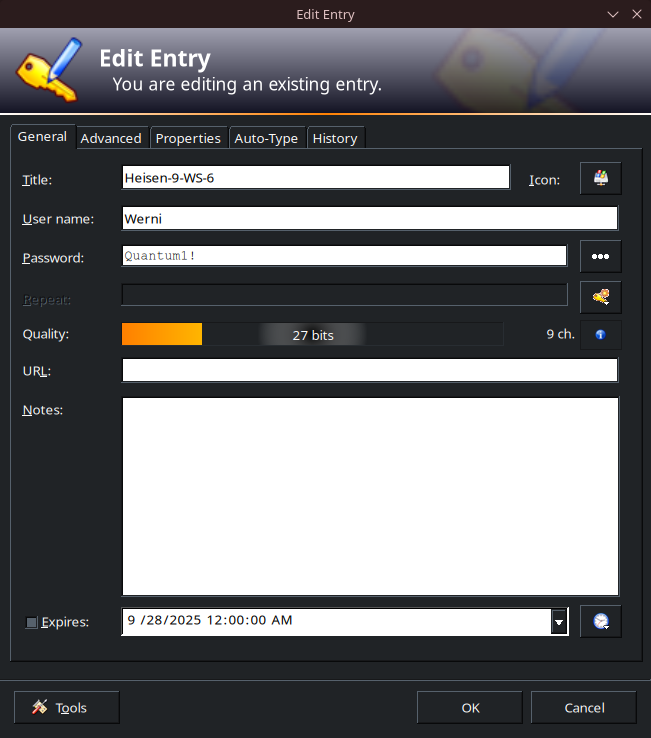
Task: Click the password quality bar
Action: (312, 334)
